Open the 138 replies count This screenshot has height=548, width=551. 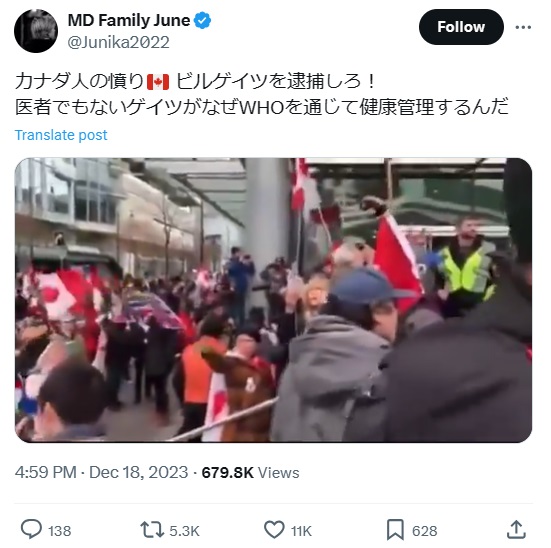tap(59, 531)
